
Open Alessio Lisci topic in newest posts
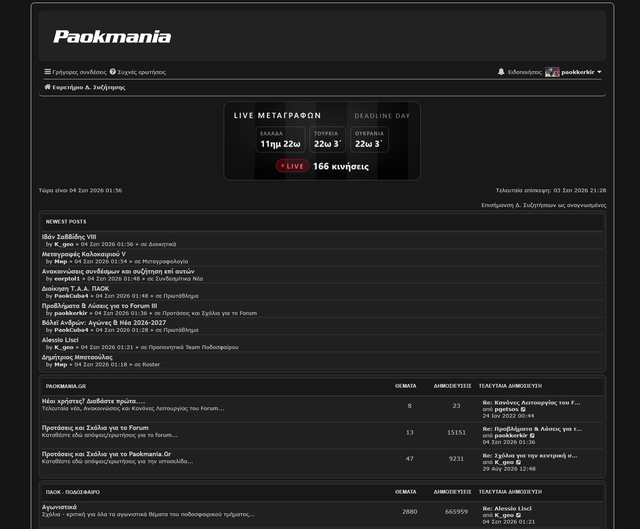point(60,340)
